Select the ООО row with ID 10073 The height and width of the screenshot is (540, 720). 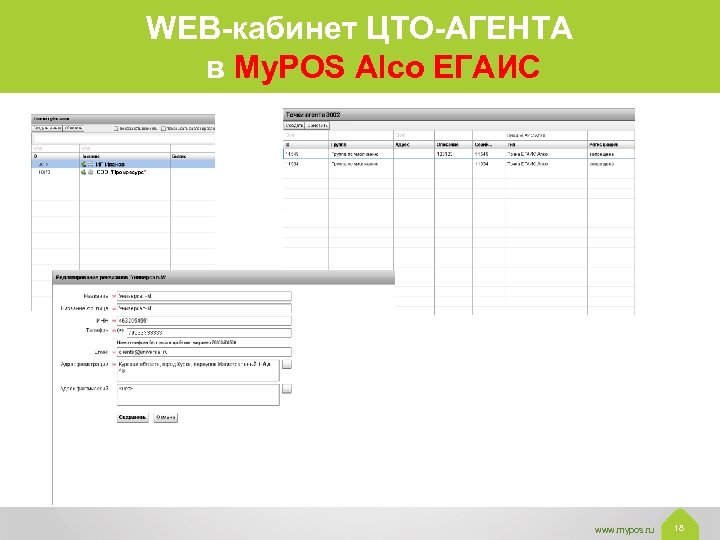click(x=123, y=172)
